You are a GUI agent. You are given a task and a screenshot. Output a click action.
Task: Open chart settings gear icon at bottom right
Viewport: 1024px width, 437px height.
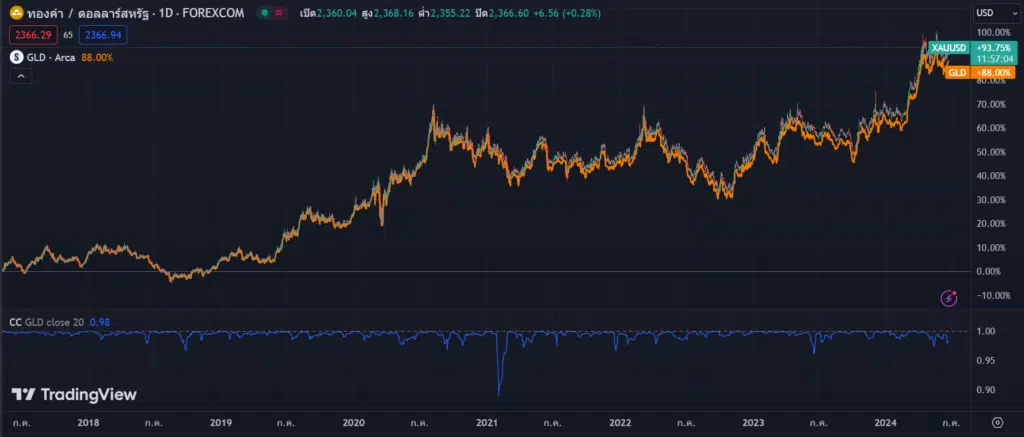coord(997,422)
